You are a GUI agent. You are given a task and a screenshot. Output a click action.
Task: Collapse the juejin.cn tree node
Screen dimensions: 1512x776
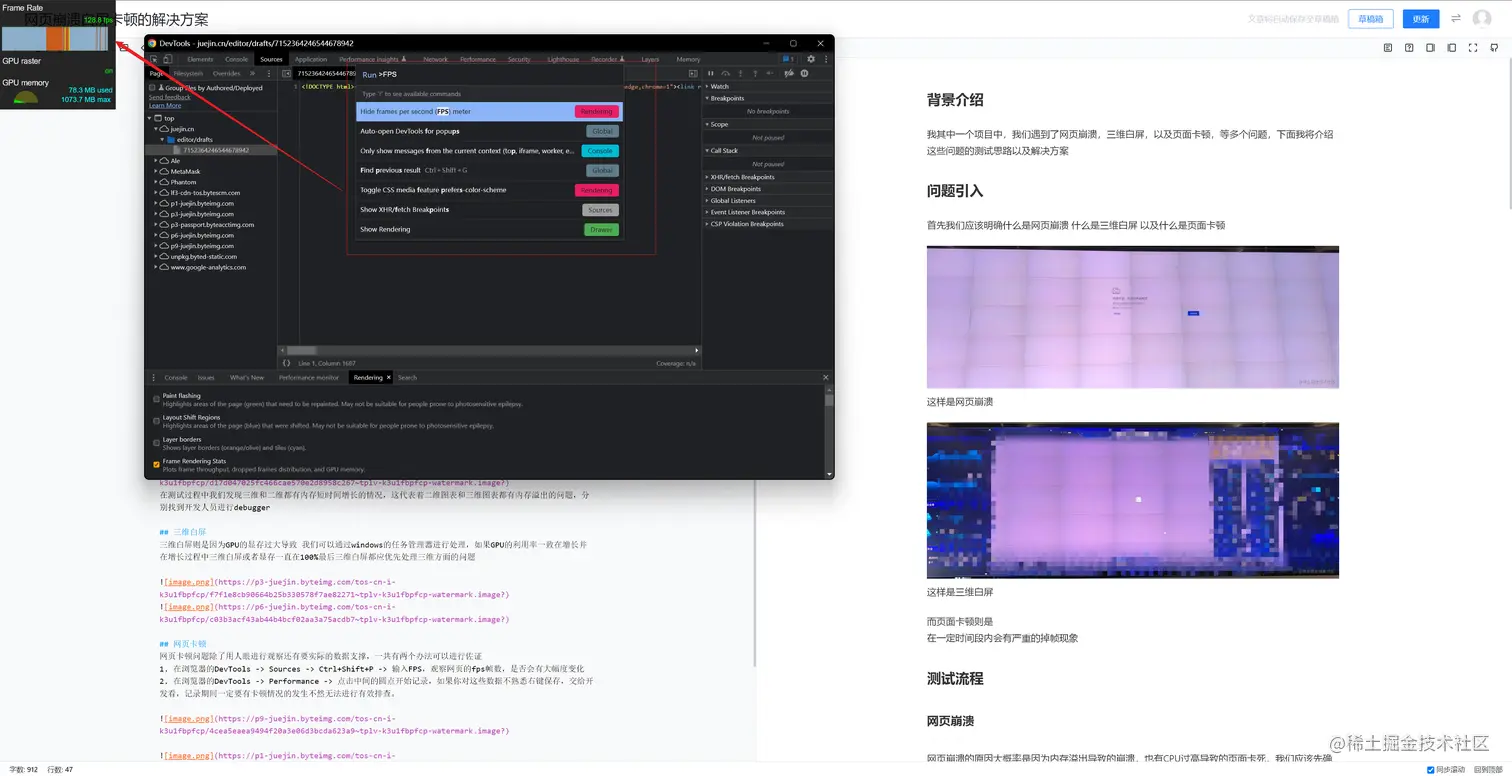156,129
